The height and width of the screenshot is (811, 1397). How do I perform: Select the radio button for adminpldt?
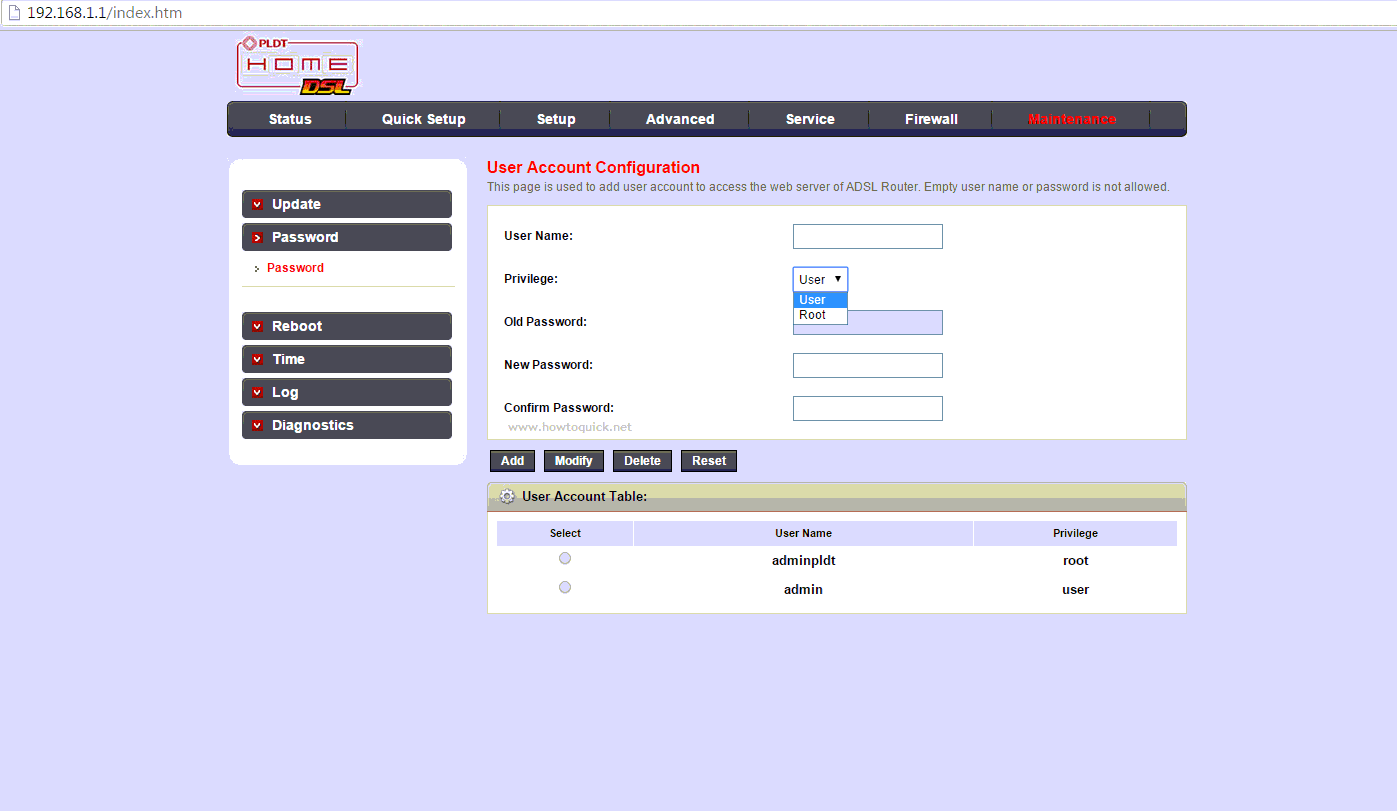[x=564, y=557]
